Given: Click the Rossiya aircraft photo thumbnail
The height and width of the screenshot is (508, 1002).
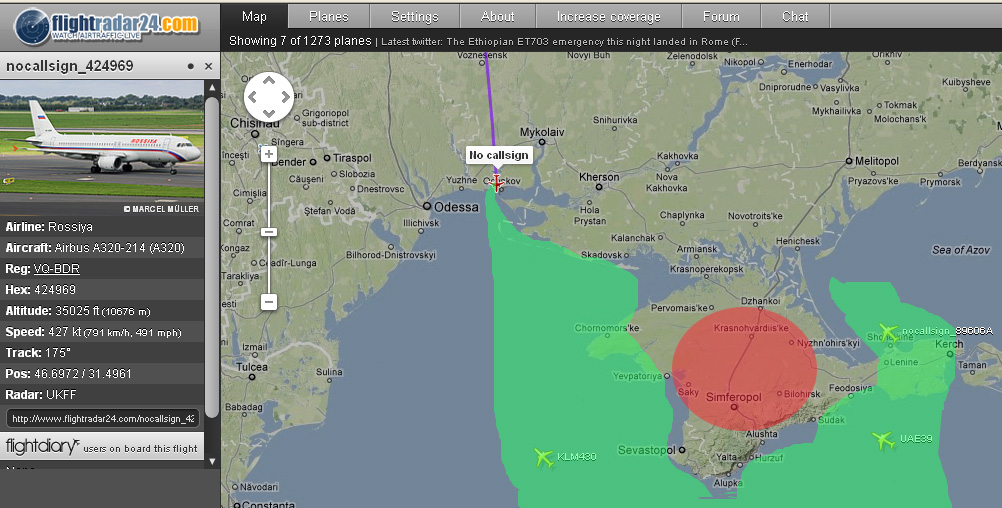Looking at the screenshot, I should point(102,147).
